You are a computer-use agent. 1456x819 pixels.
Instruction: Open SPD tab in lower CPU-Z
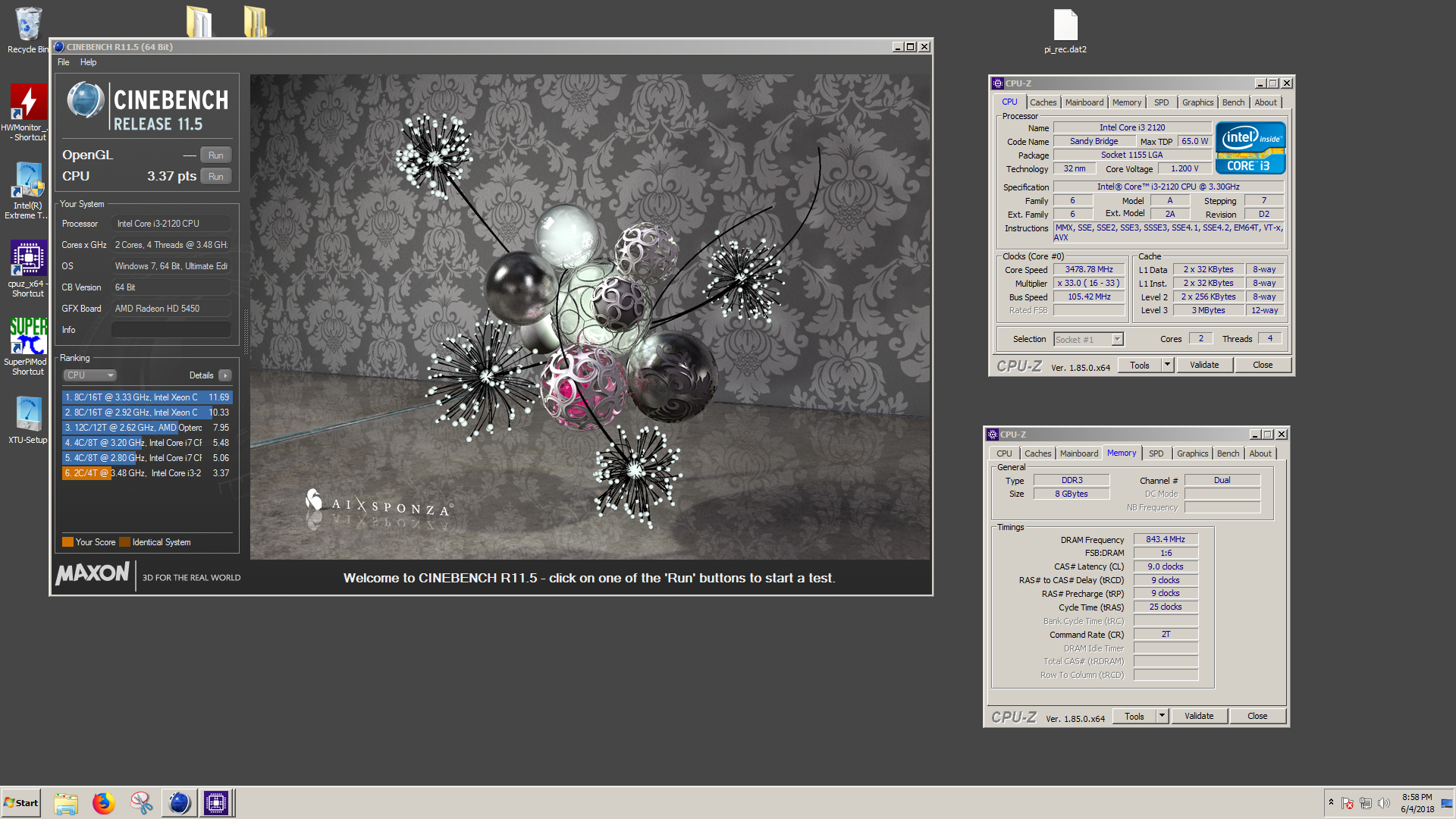click(x=1156, y=453)
